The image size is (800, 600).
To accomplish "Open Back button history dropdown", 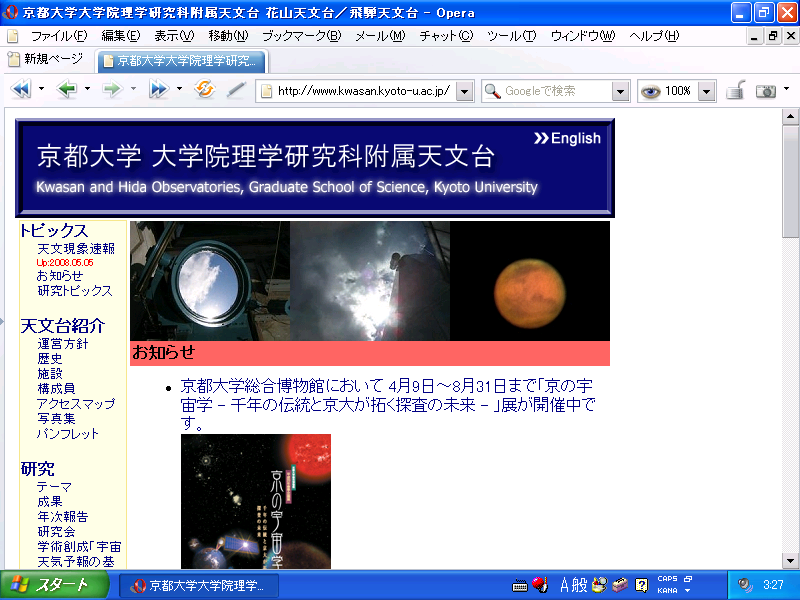I will [87, 89].
